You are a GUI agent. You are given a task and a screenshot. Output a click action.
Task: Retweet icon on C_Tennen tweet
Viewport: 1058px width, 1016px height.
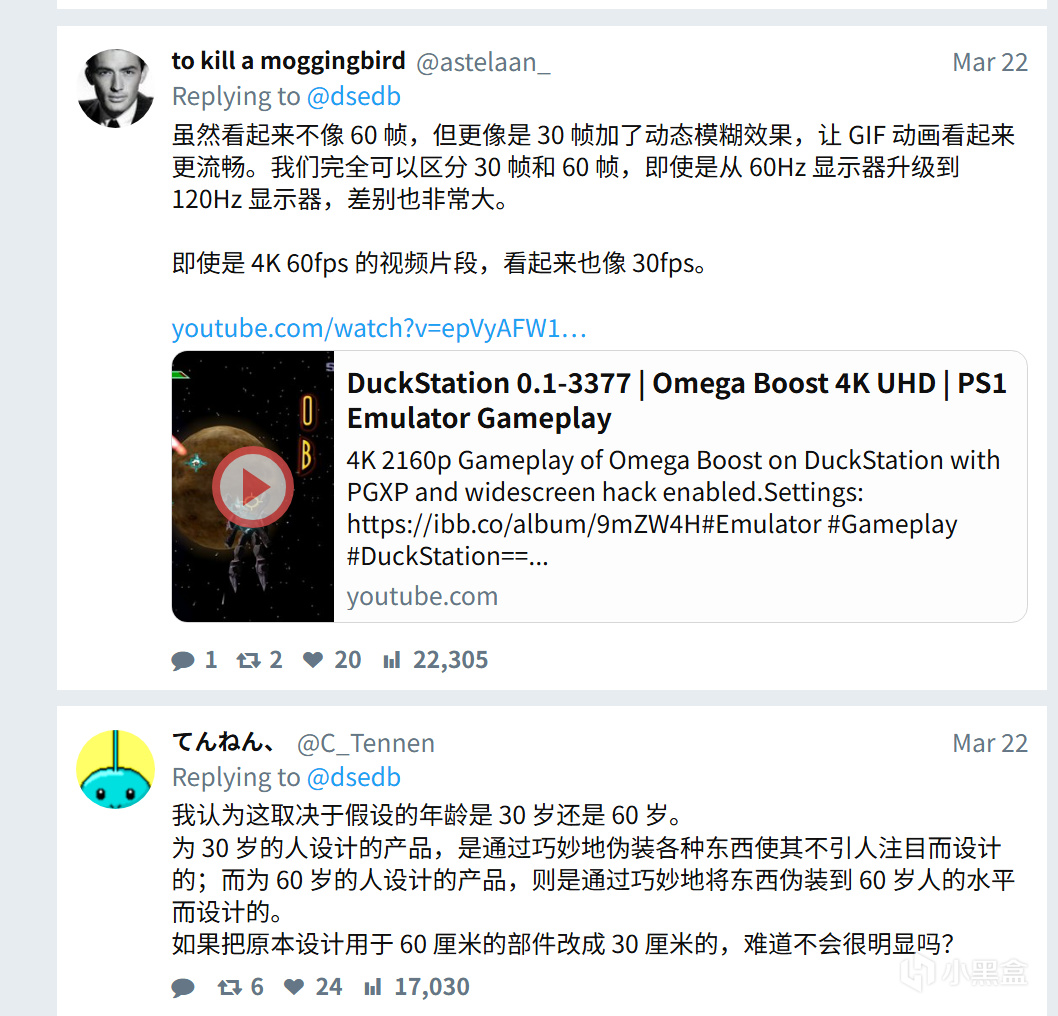[x=229, y=988]
